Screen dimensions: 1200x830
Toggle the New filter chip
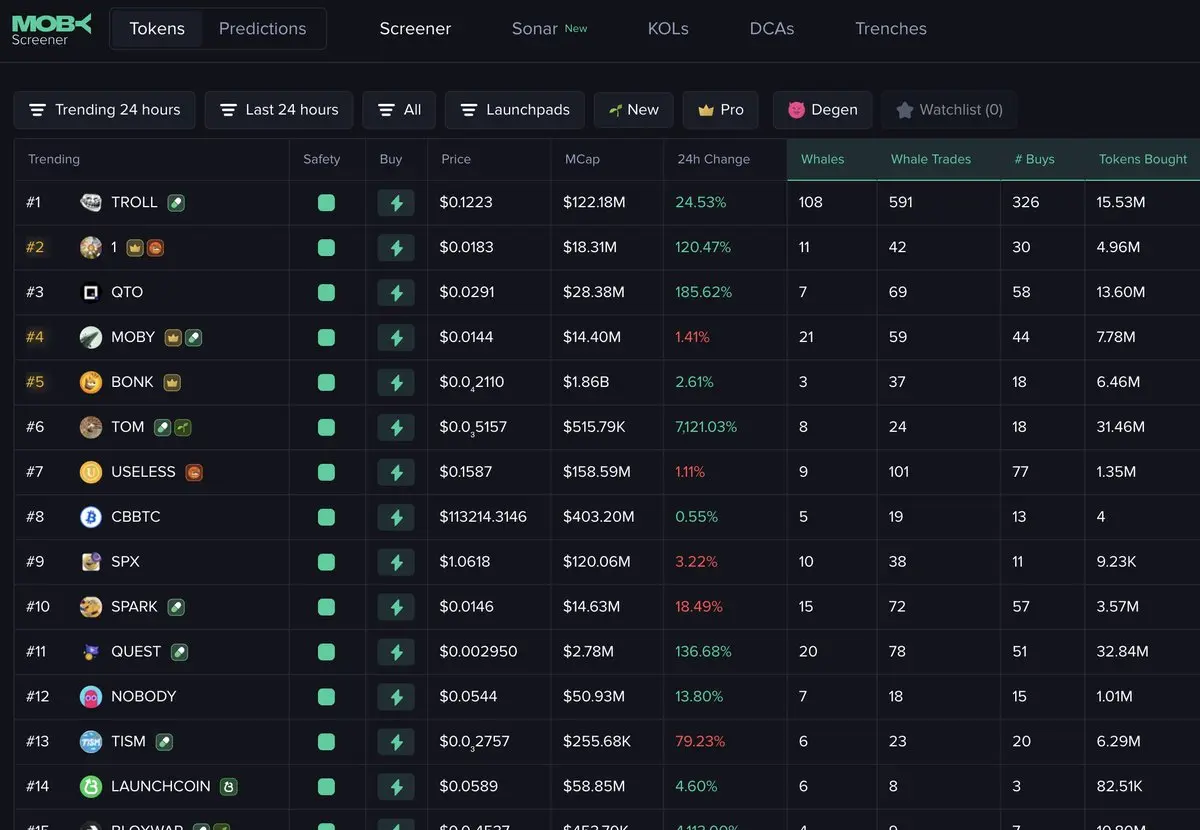point(633,110)
